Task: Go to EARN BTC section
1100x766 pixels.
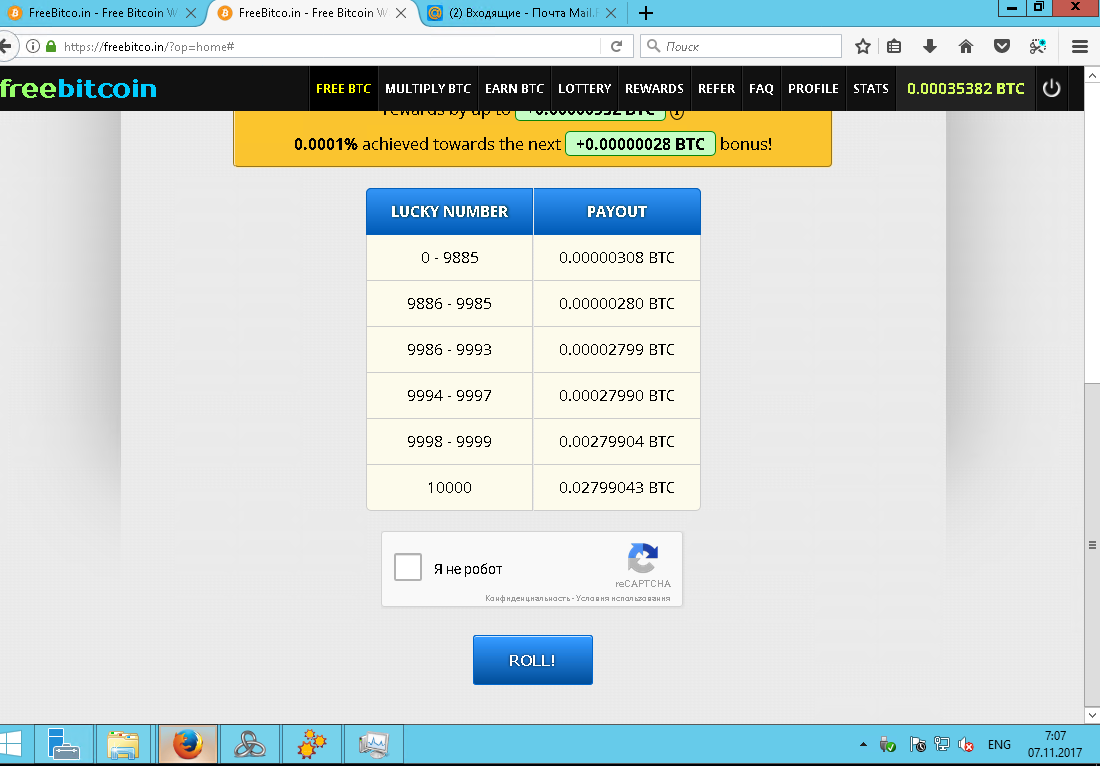Action: point(514,88)
